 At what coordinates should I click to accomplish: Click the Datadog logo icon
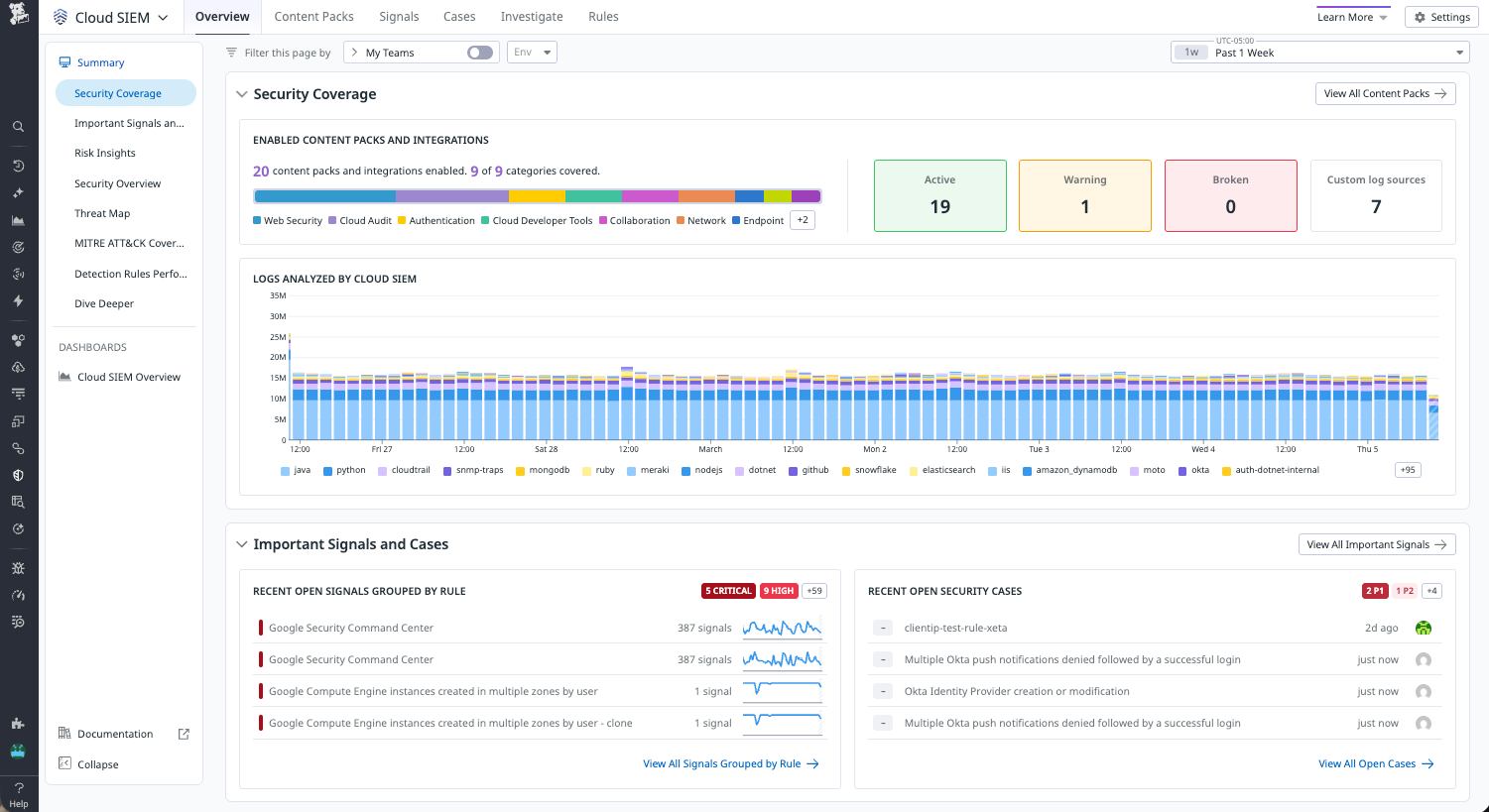click(x=19, y=15)
